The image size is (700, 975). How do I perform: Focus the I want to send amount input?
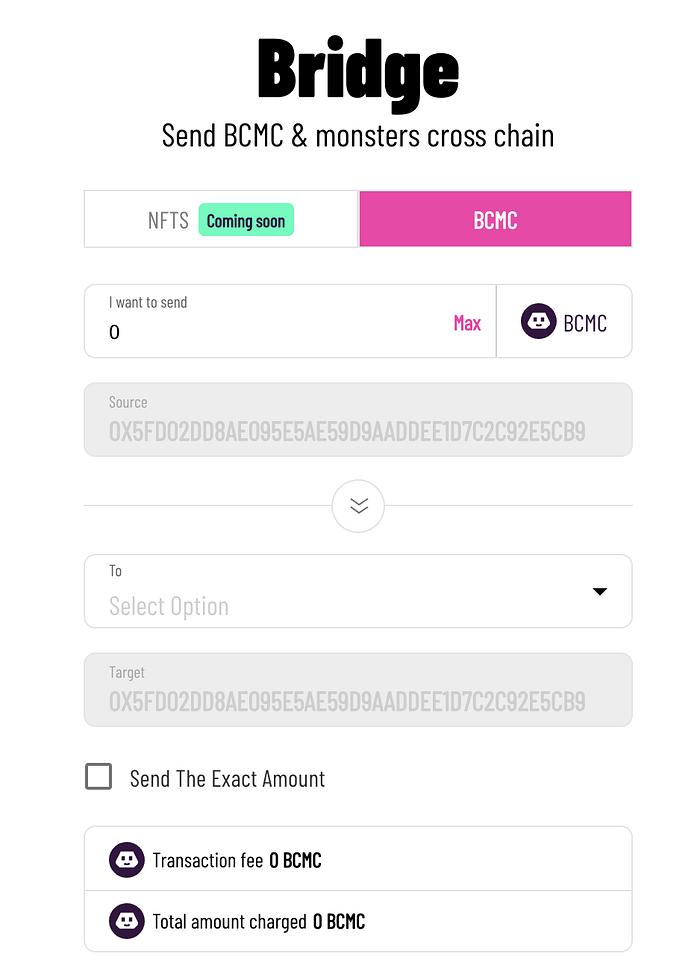(x=270, y=332)
